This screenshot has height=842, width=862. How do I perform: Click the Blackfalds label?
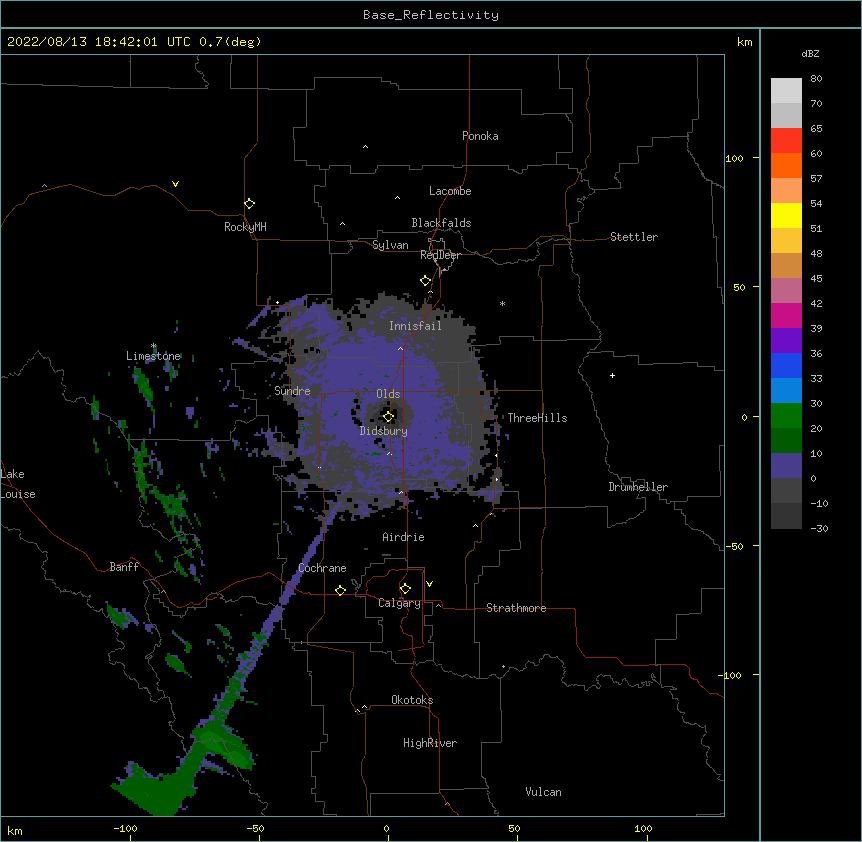(x=441, y=223)
